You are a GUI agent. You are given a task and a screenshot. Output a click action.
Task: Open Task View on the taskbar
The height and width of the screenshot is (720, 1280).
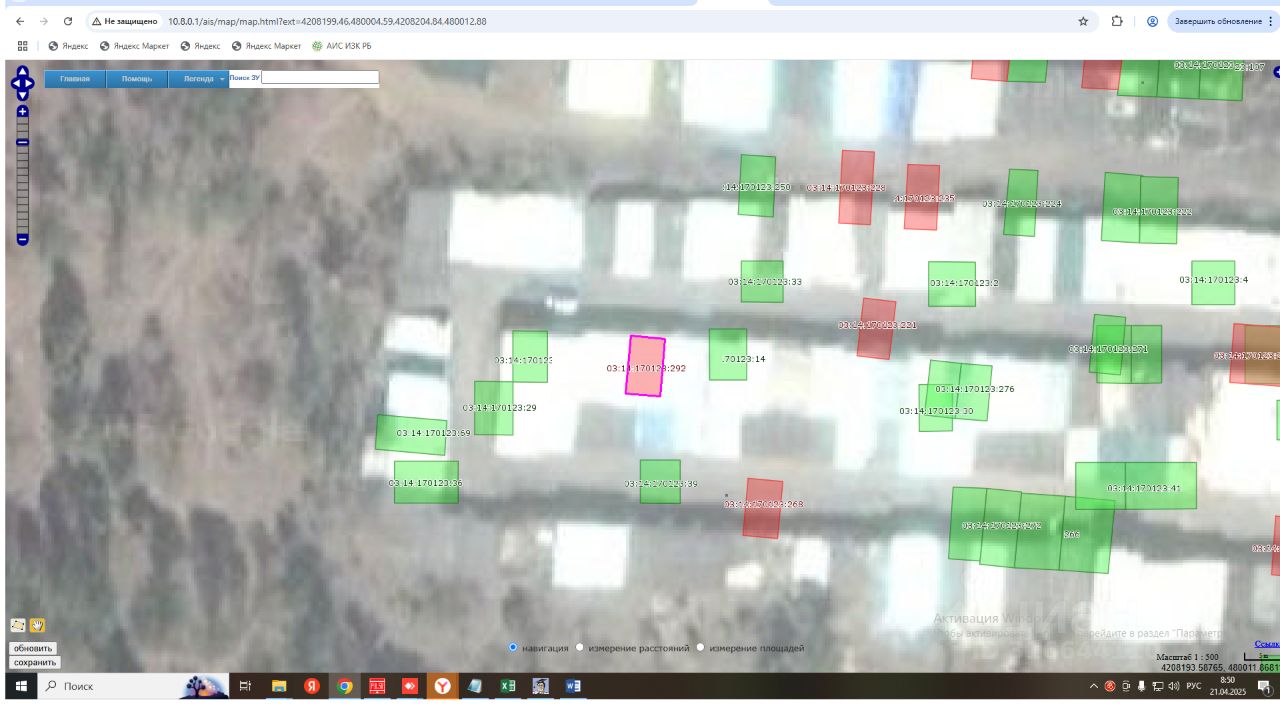click(245, 686)
